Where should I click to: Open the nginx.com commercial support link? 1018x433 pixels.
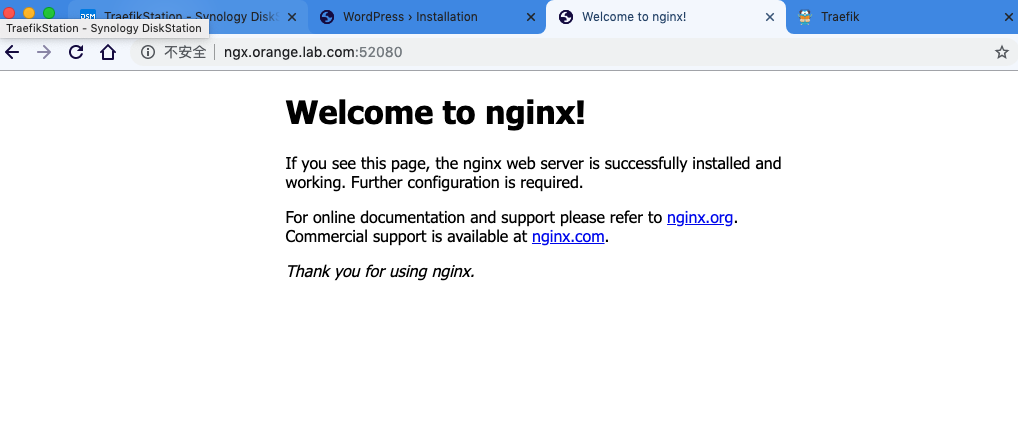coord(568,236)
